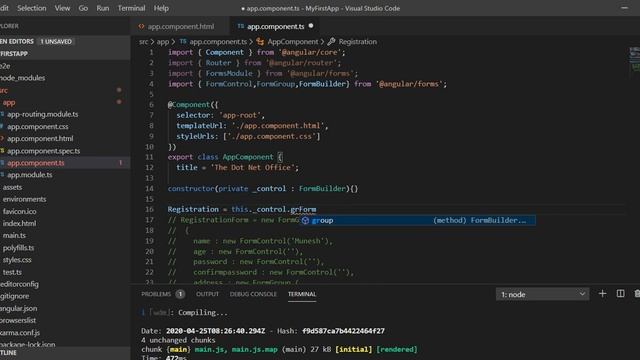Viewport: 640px width, 360px height.
Task: Open index.html in explorer
Action: coord(19,223)
